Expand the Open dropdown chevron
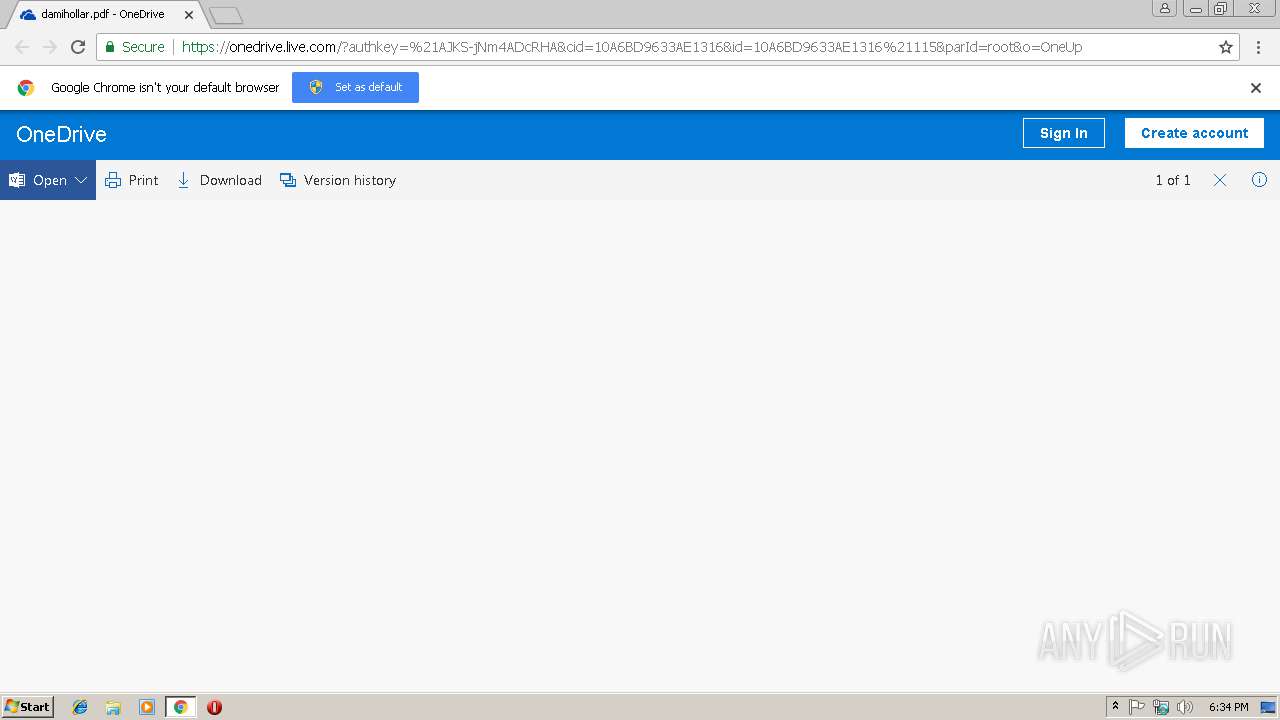Viewport: 1280px width, 720px height. [x=81, y=180]
